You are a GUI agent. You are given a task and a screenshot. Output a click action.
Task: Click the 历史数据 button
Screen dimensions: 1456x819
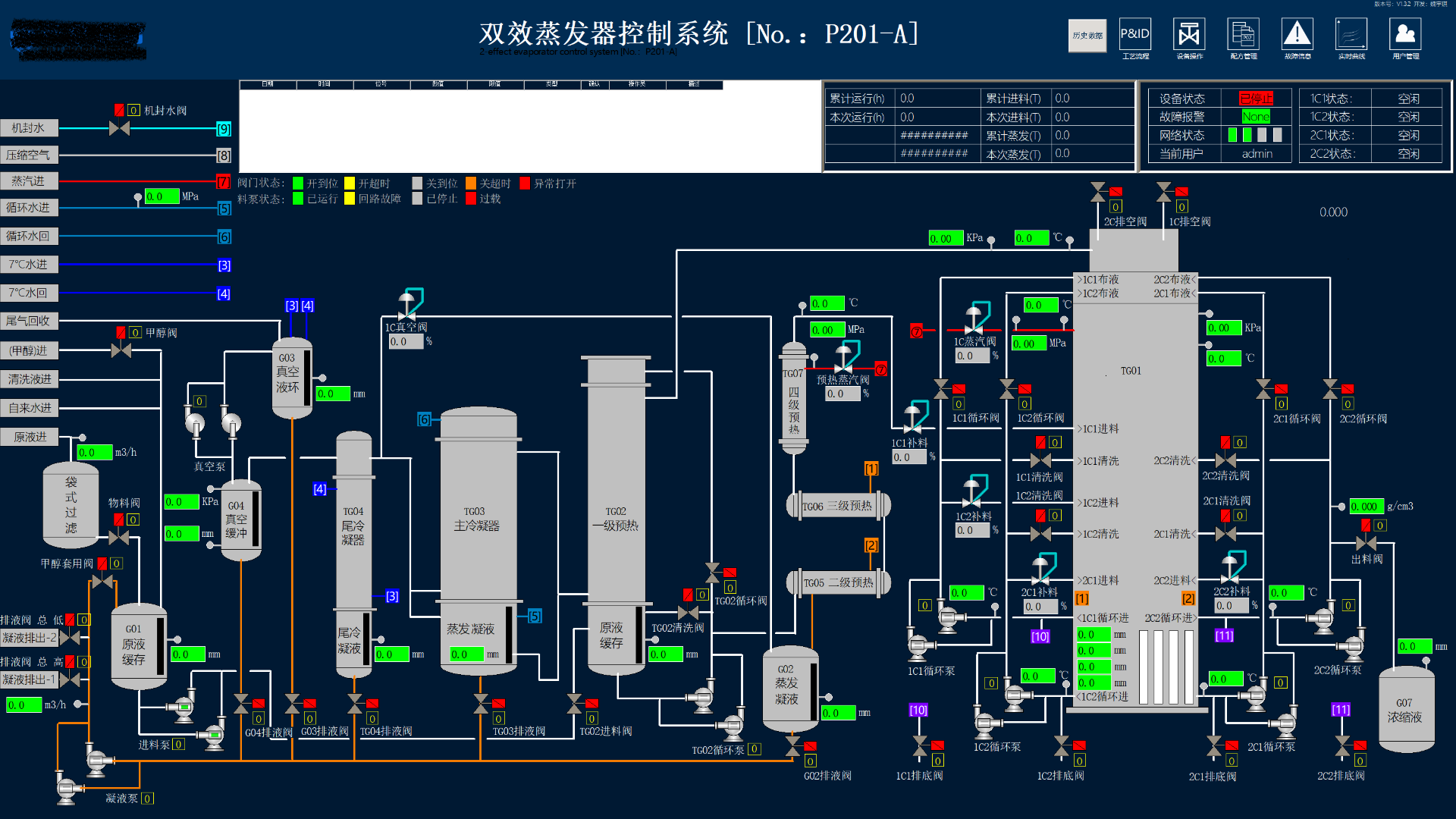pyautogui.click(x=1087, y=36)
